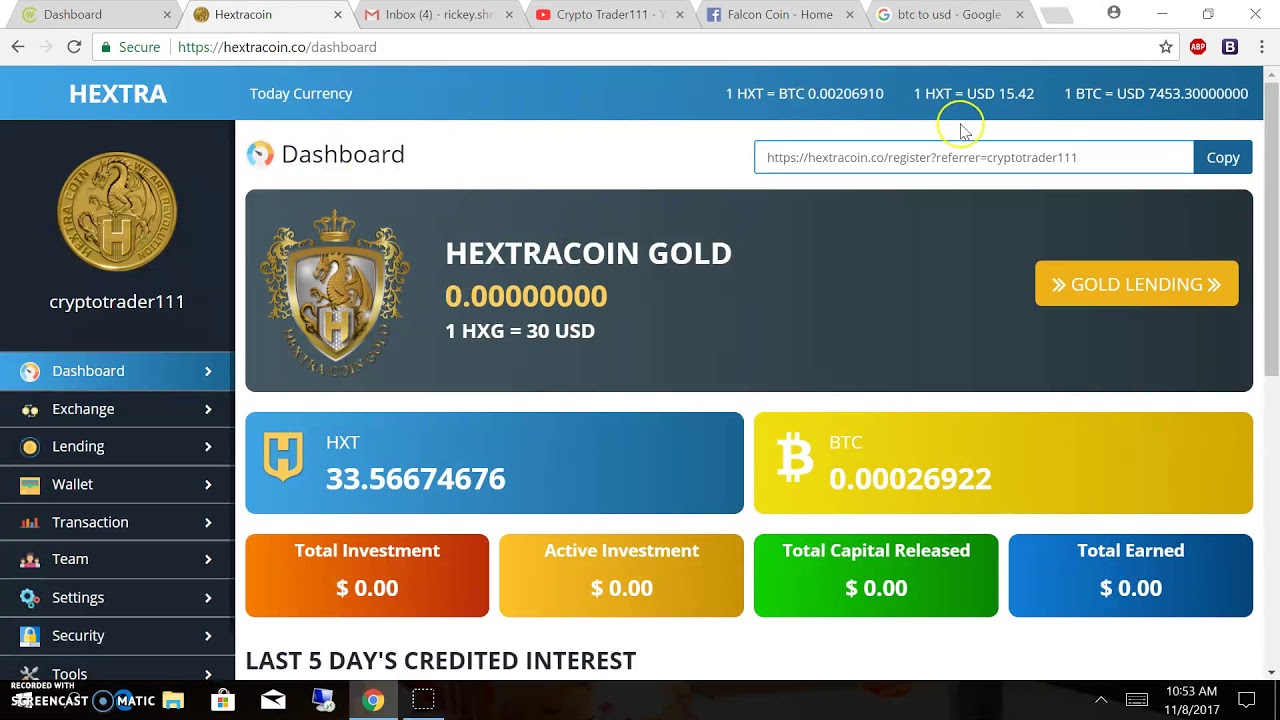Click the HXT balance 33.56674676

416,479
